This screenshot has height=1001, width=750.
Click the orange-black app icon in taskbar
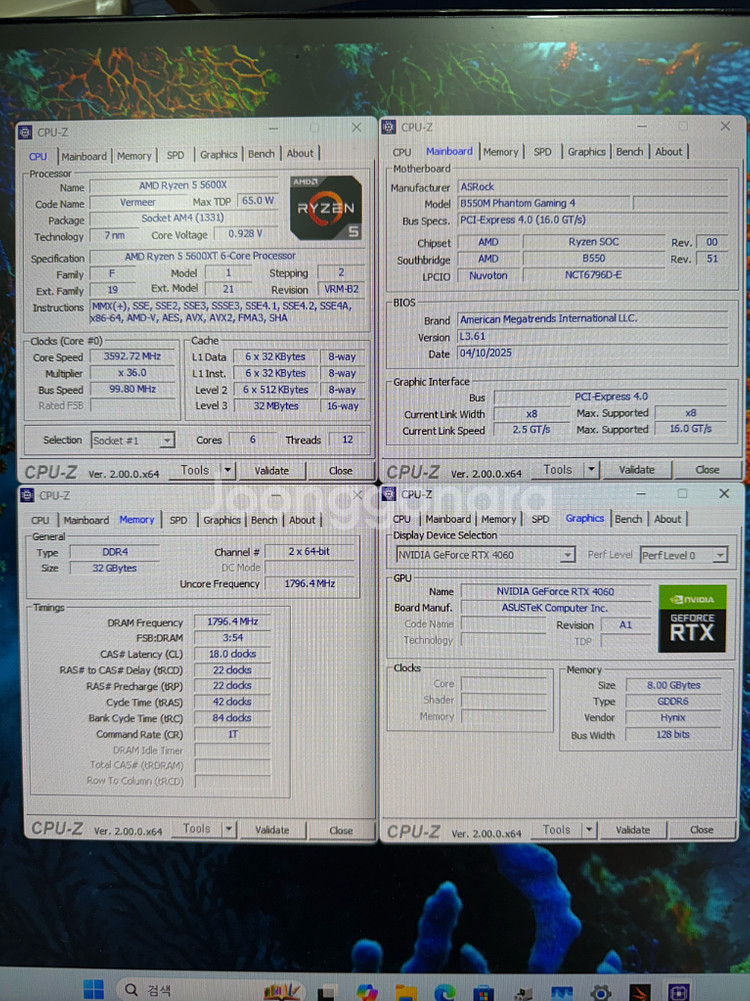(640, 992)
